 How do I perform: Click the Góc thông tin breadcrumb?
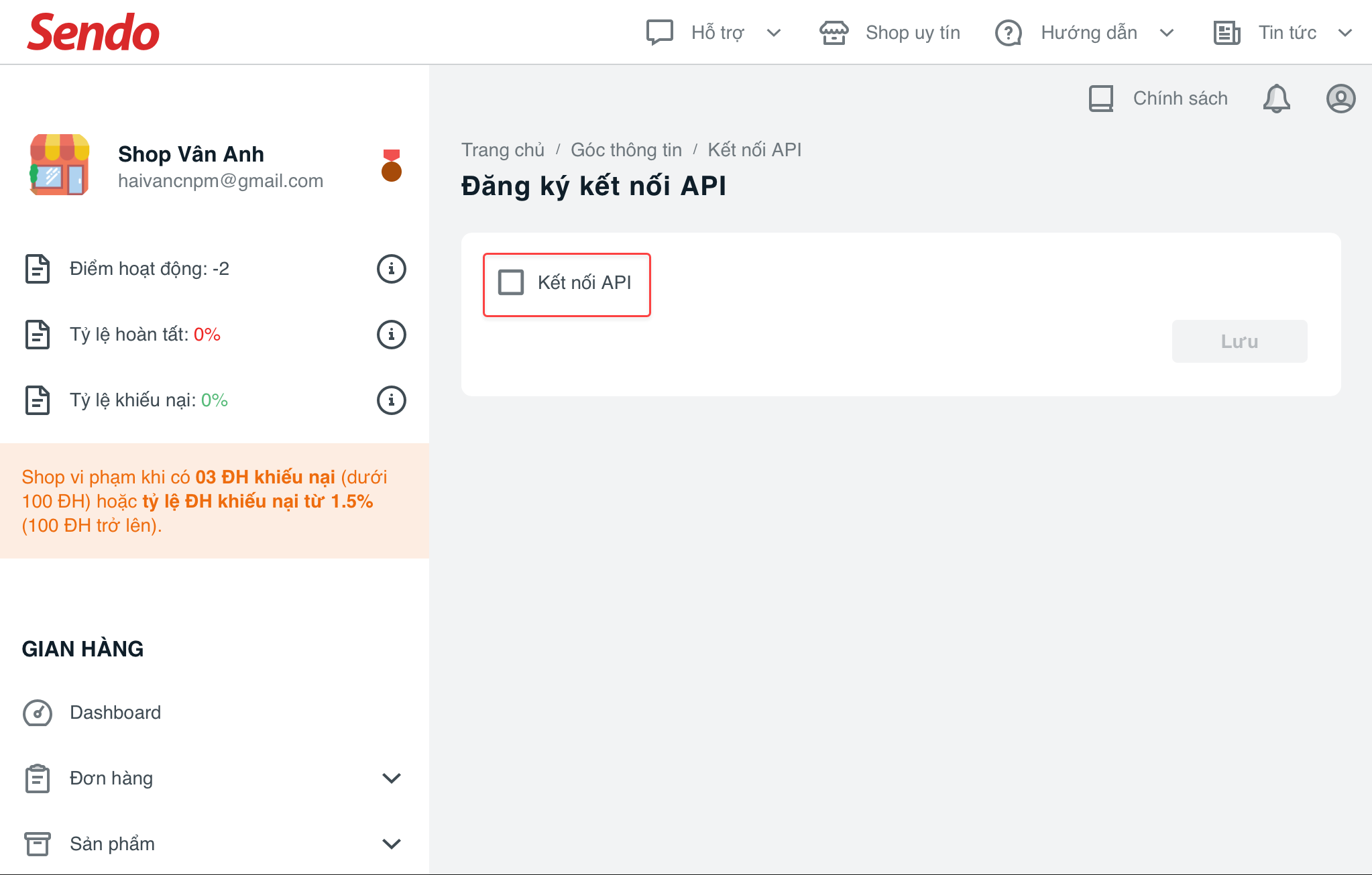[x=626, y=150]
